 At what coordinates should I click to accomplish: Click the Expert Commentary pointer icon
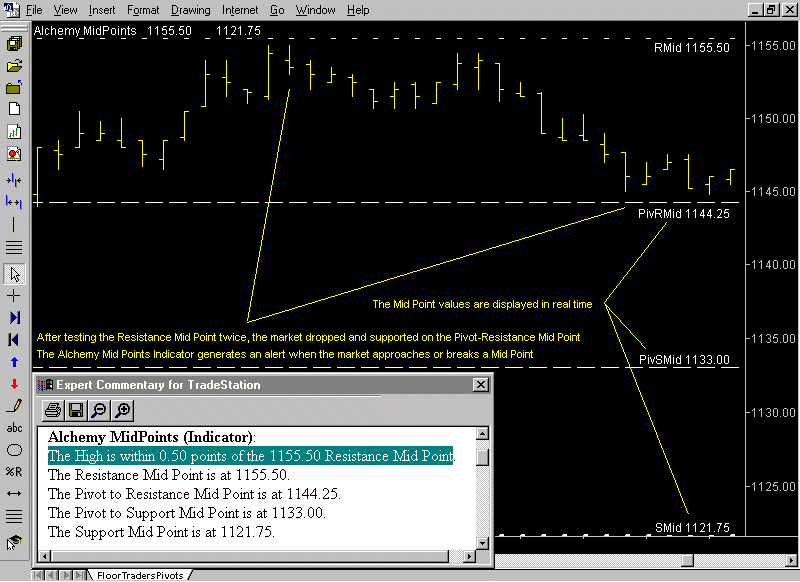pyautogui.click(x=14, y=543)
